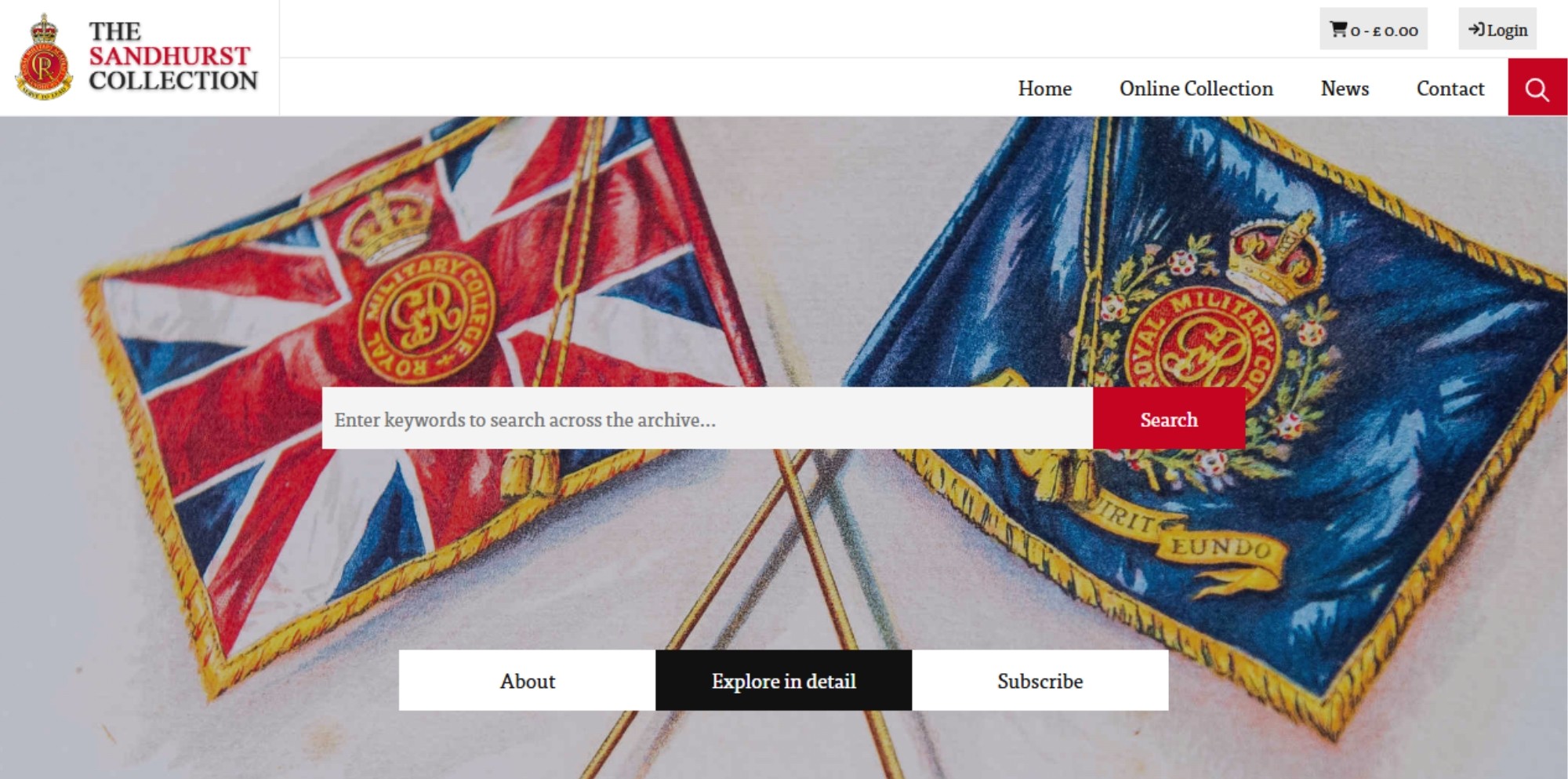Open the Online Collection menu item
This screenshot has height=779, width=1568.
tap(1196, 89)
